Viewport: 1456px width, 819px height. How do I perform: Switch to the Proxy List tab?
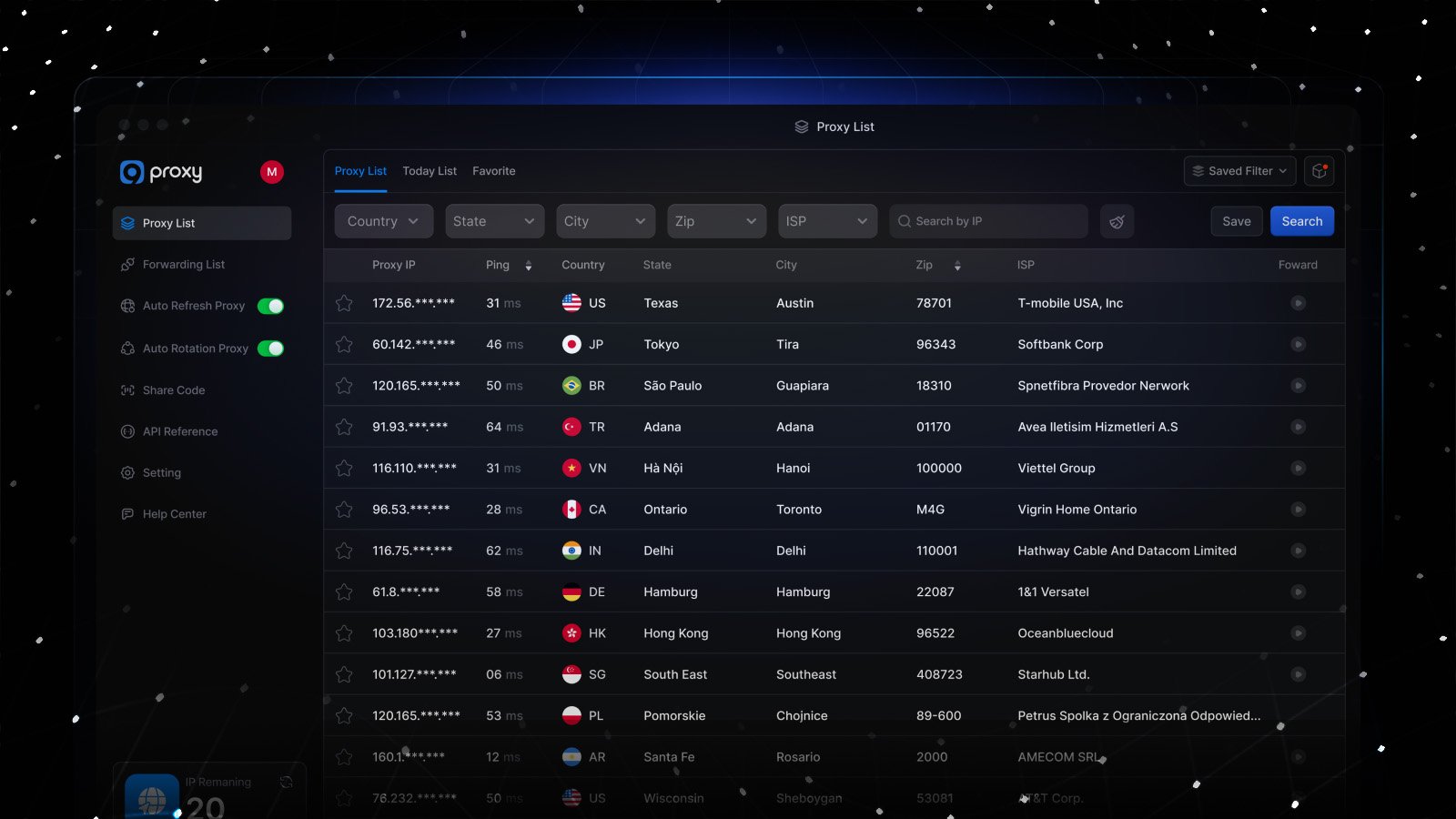point(360,171)
